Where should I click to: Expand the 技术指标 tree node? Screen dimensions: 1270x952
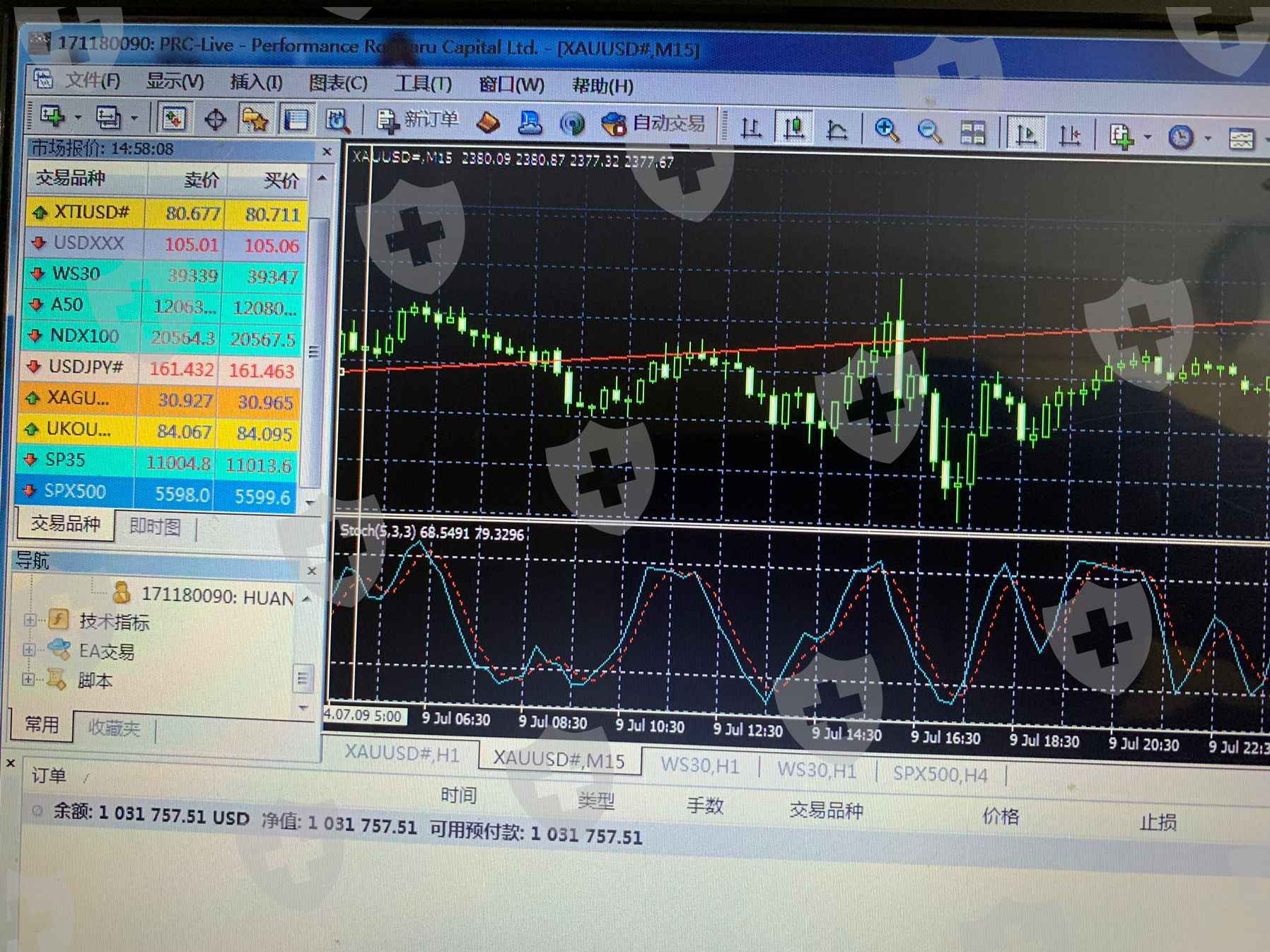[x=29, y=620]
